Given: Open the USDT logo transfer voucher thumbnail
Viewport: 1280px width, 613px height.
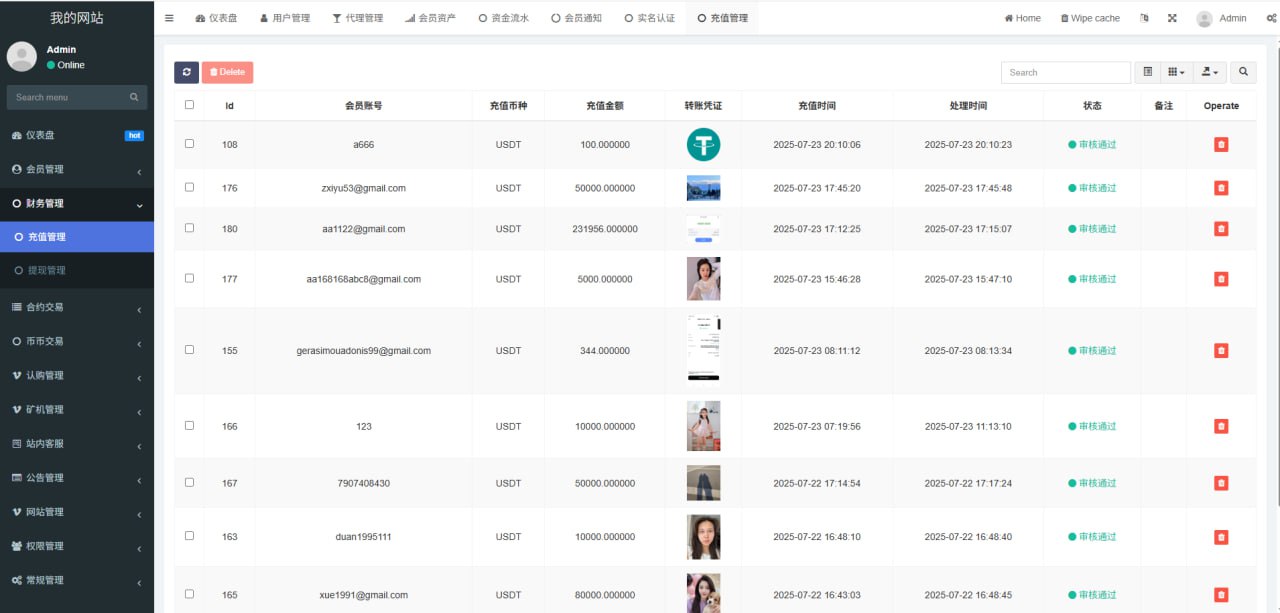Looking at the screenshot, I should [703, 145].
